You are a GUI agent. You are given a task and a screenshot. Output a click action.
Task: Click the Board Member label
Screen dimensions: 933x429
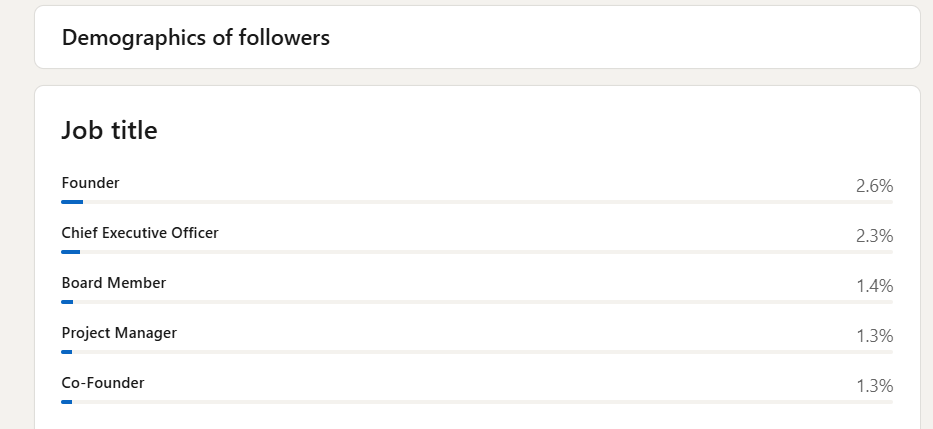tap(113, 283)
